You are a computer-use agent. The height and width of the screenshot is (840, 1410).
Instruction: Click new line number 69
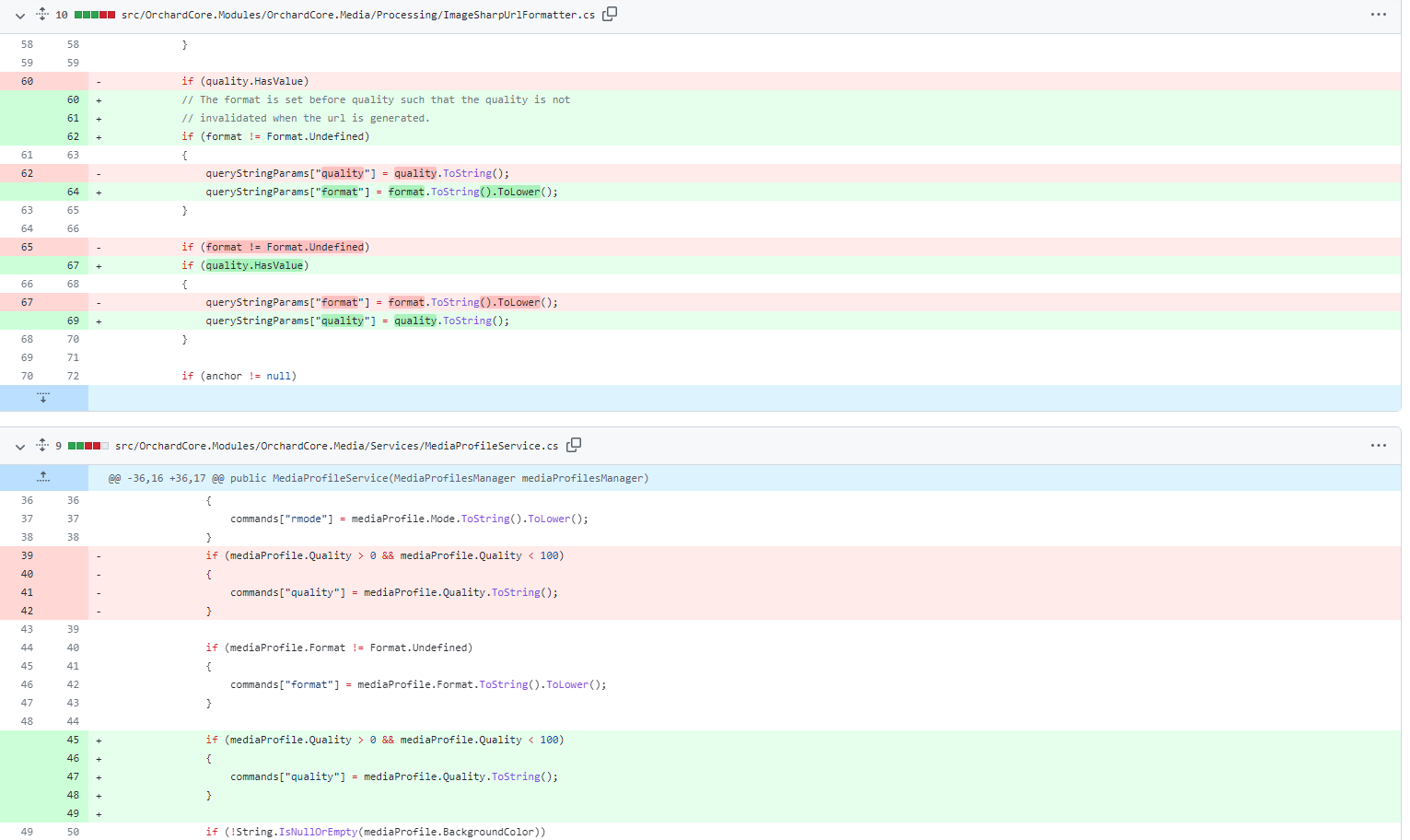click(x=73, y=321)
